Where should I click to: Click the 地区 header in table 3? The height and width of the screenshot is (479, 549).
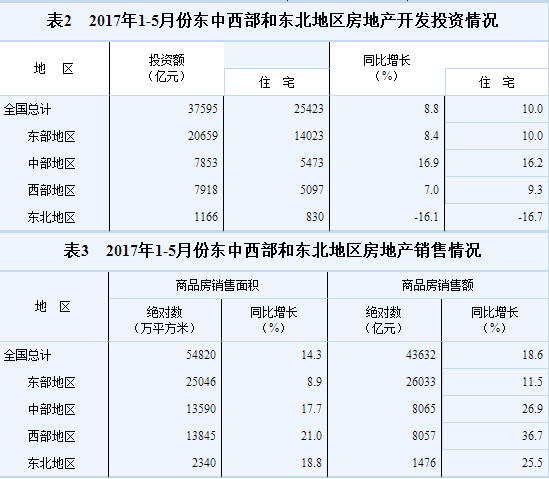(x=53, y=307)
